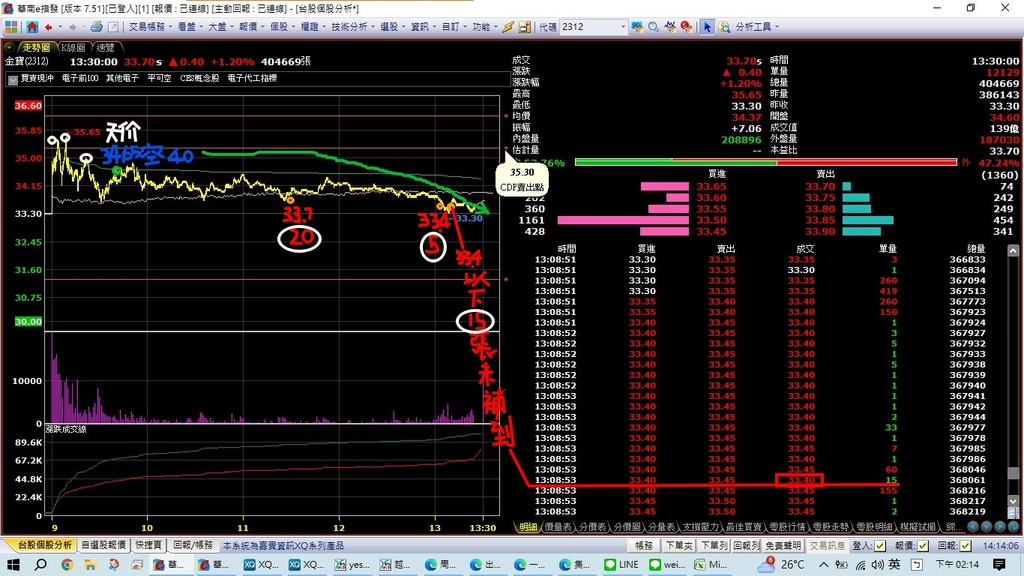Click the printer icon in toolbar
1024x576 pixels.
tap(97, 27)
